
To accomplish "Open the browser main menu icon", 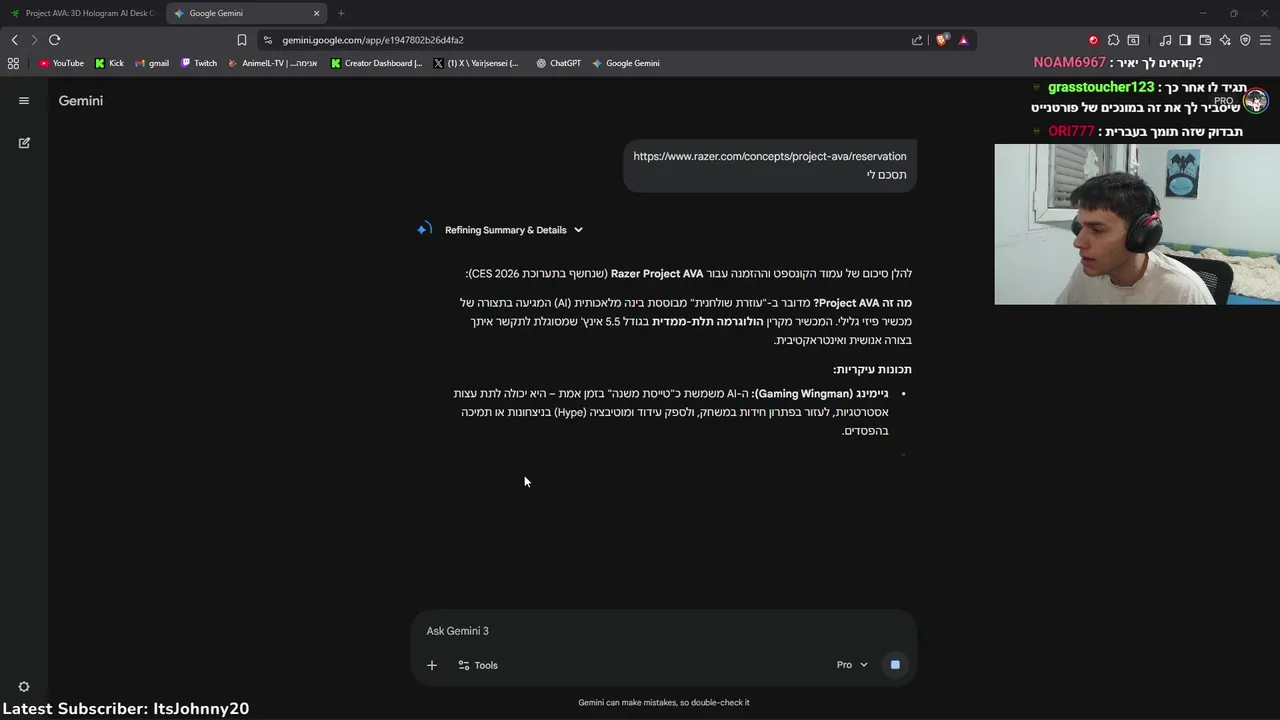I will (x=1265, y=40).
